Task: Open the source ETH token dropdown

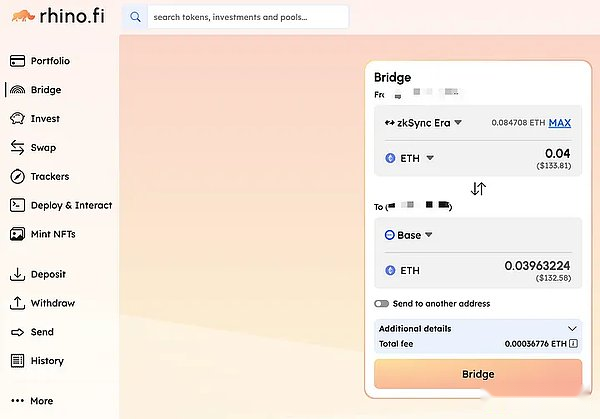Action: [409, 158]
